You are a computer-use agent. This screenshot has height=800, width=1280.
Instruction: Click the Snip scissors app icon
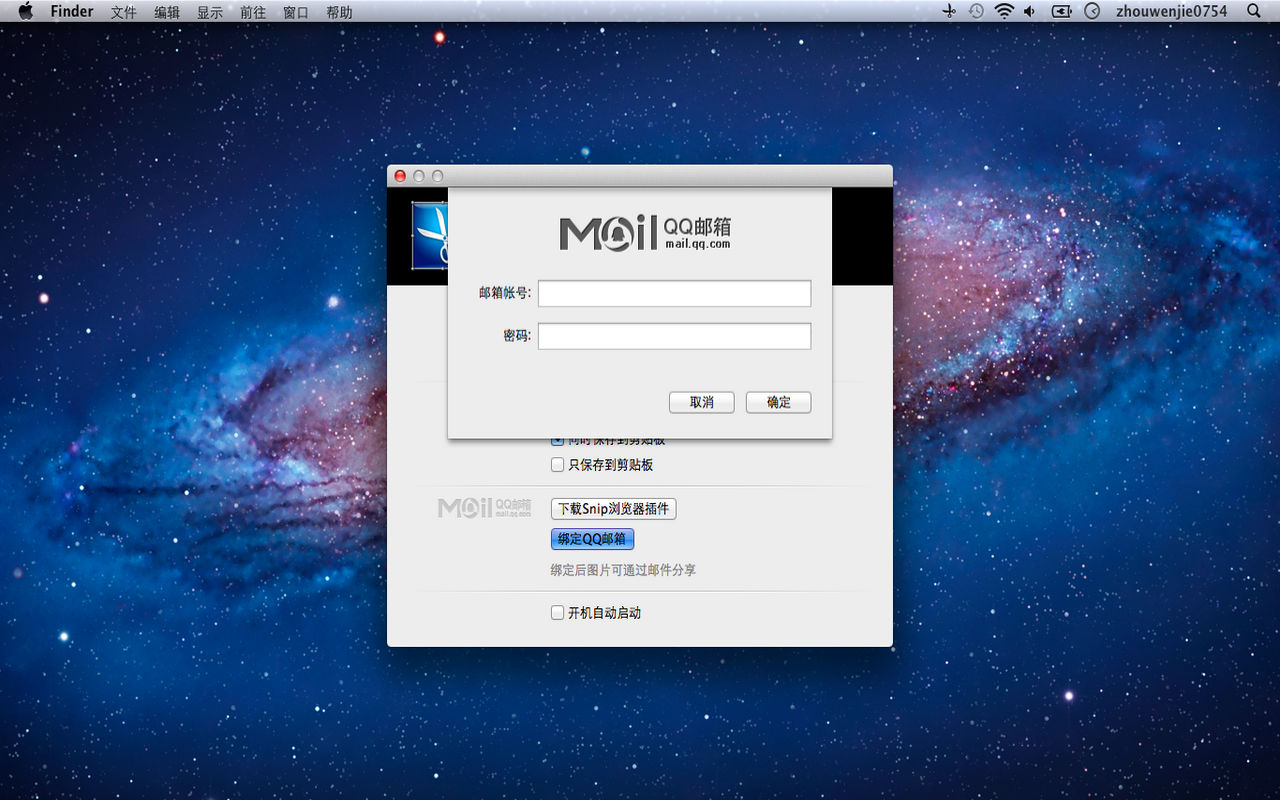pyautogui.click(x=430, y=235)
